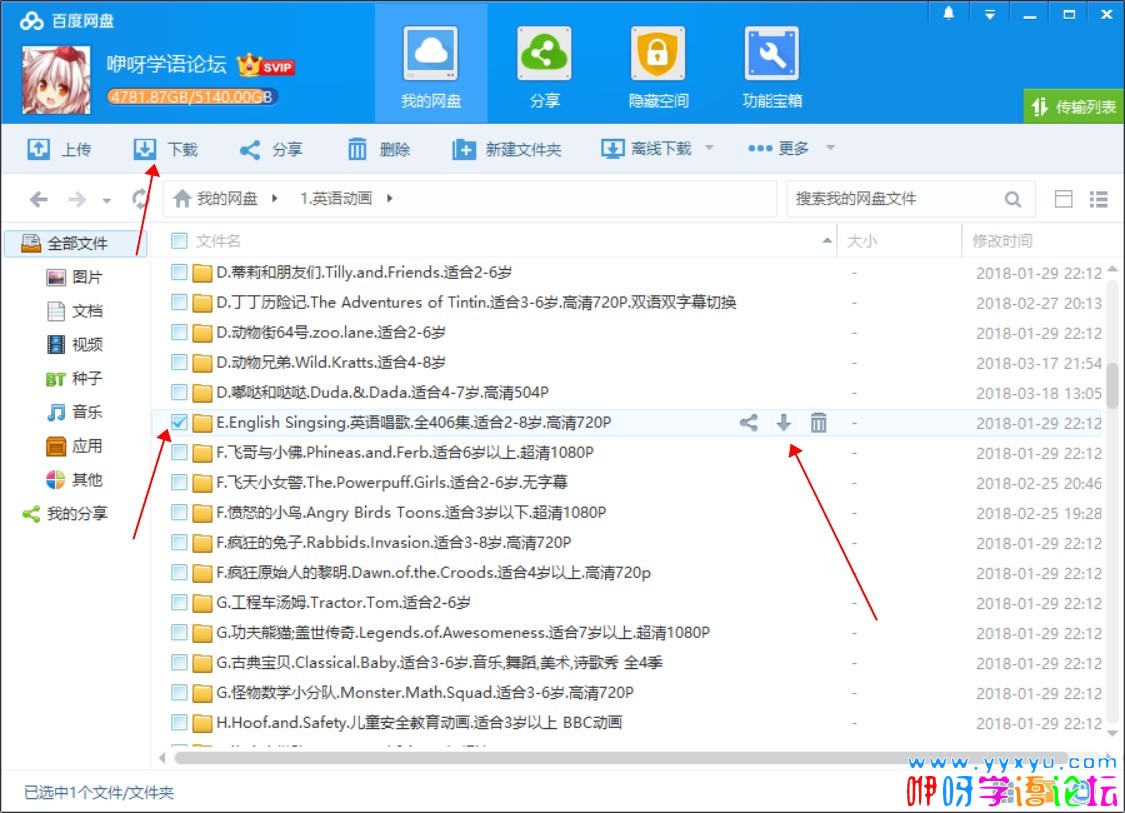Select the Classical.Baby folder name

[439, 663]
